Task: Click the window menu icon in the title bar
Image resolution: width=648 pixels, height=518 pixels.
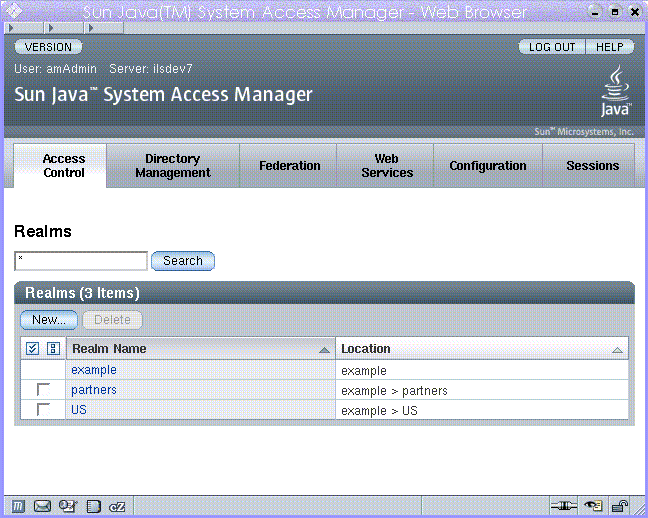Action: (x=13, y=11)
